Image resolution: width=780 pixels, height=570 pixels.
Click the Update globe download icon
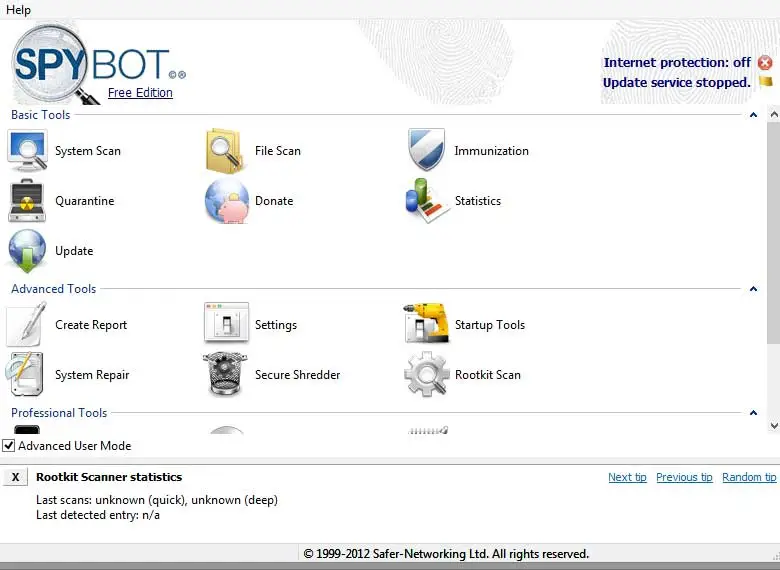[x=27, y=251]
